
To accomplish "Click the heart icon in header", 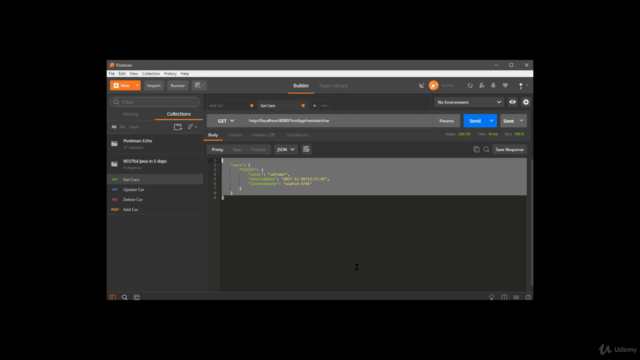I will 505,85.
